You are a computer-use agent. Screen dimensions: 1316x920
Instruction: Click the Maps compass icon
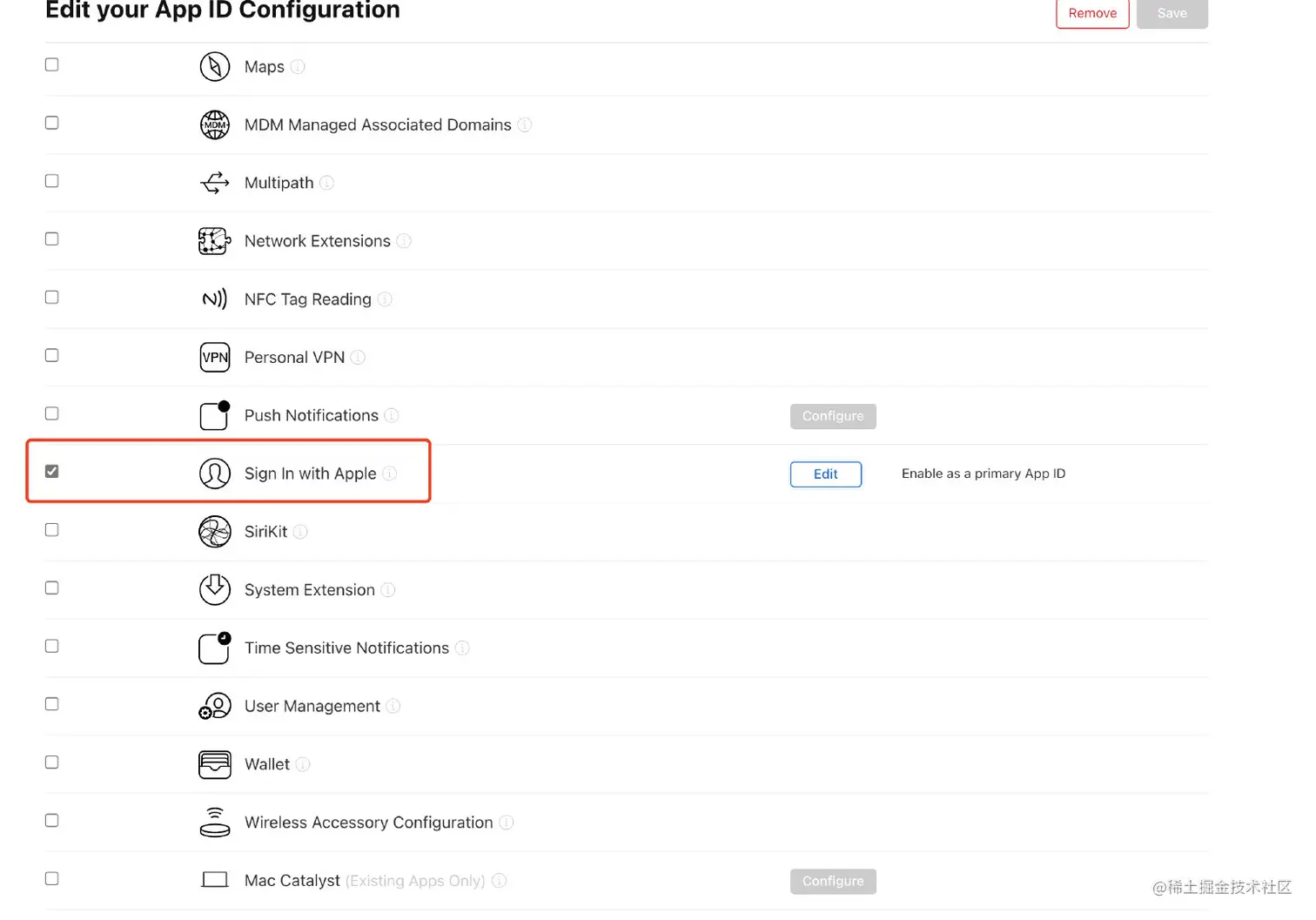(x=214, y=66)
